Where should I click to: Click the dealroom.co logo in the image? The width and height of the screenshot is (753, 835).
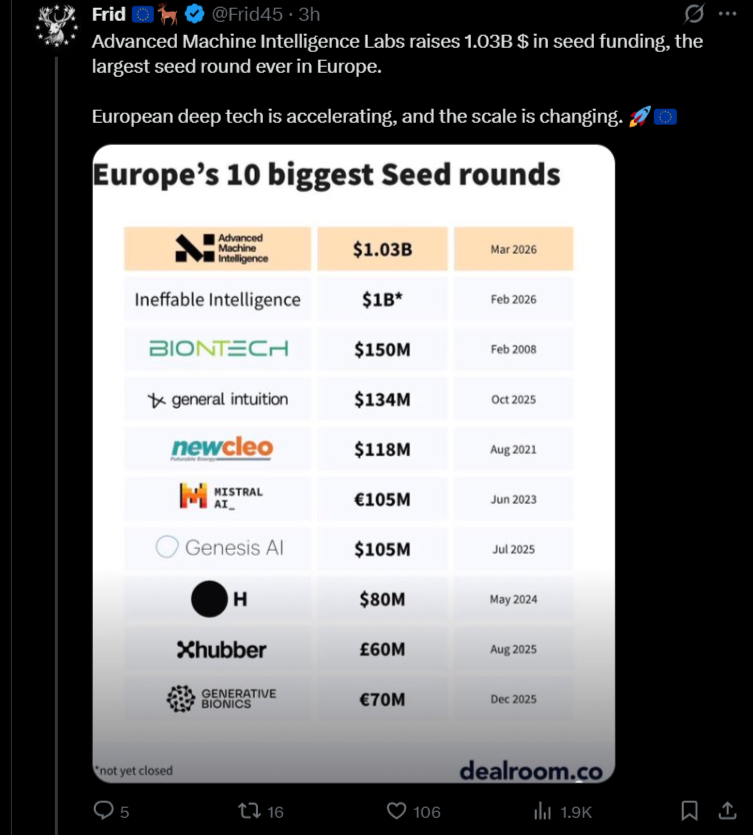coord(530,769)
